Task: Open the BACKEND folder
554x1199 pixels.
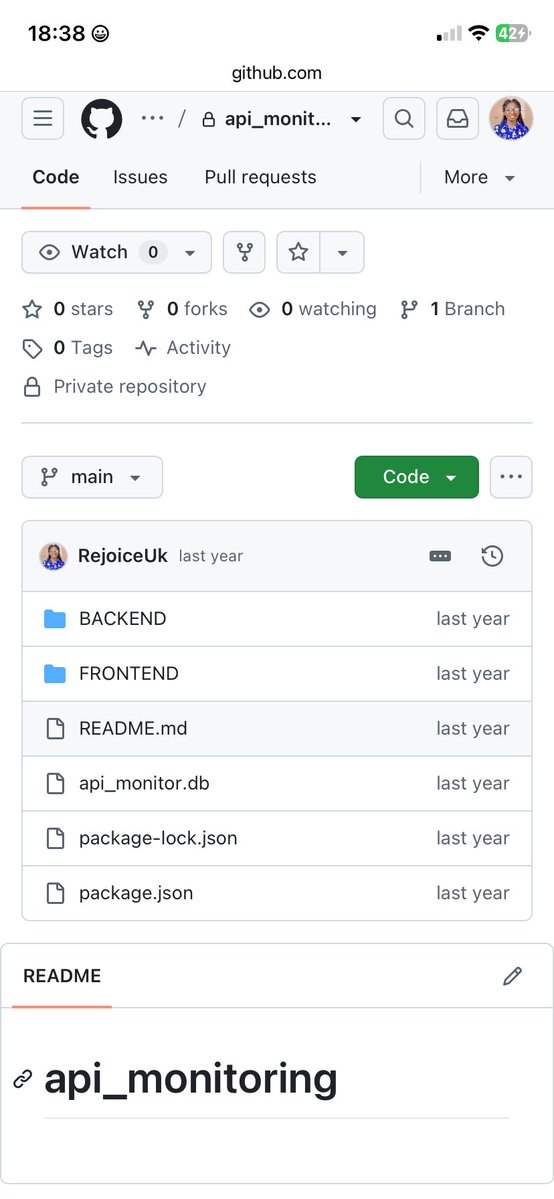Action: [122, 619]
